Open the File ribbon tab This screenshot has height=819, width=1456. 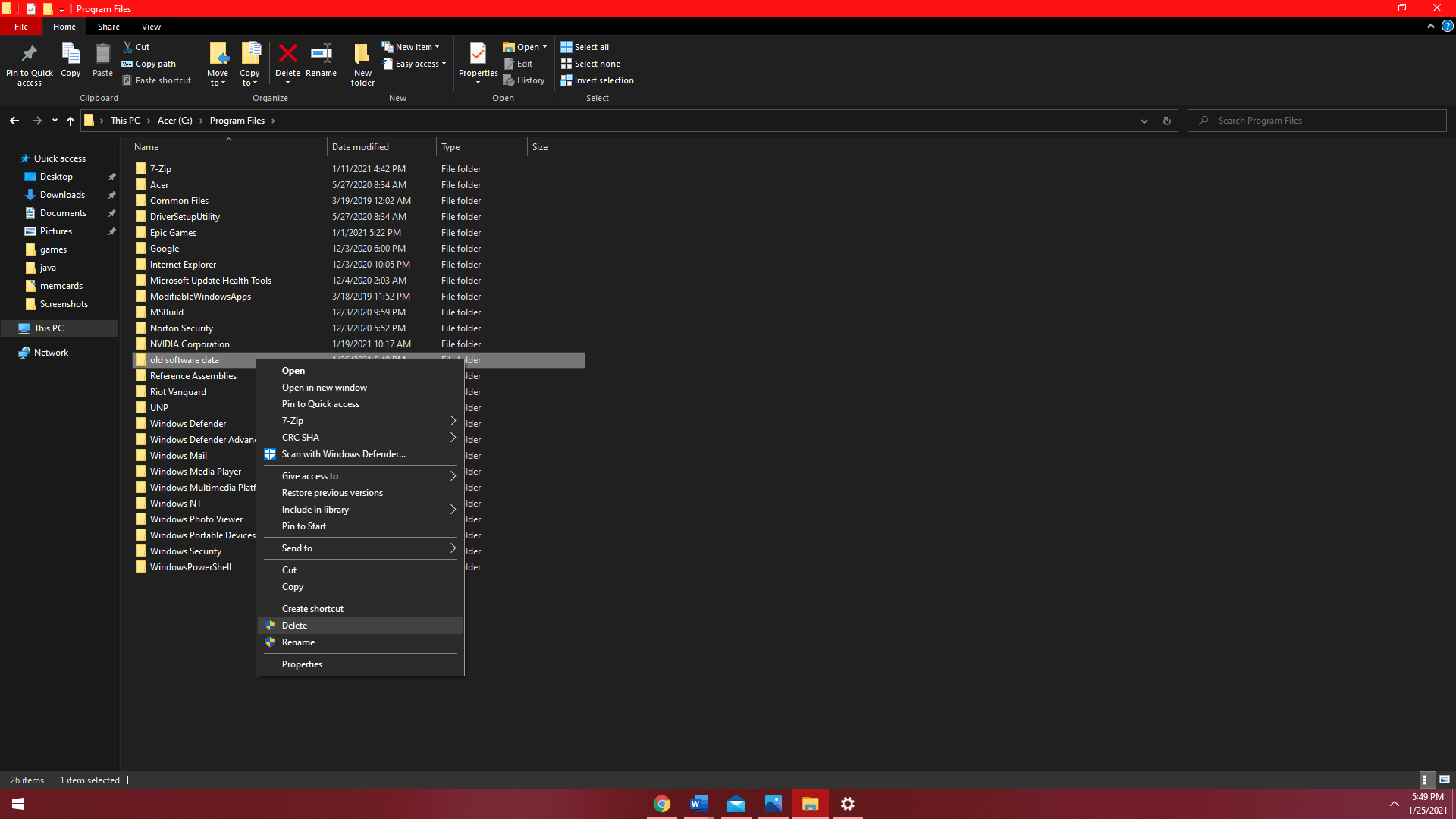point(21,27)
